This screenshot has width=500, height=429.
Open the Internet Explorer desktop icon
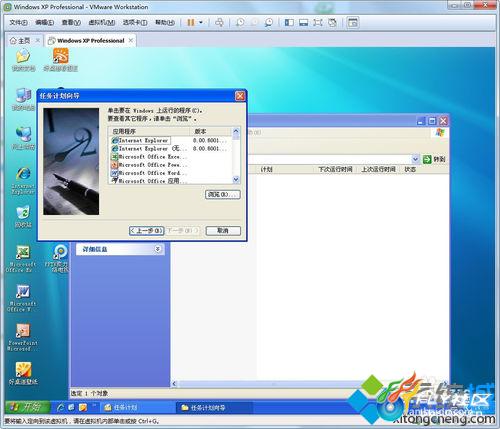tap(23, 180)
